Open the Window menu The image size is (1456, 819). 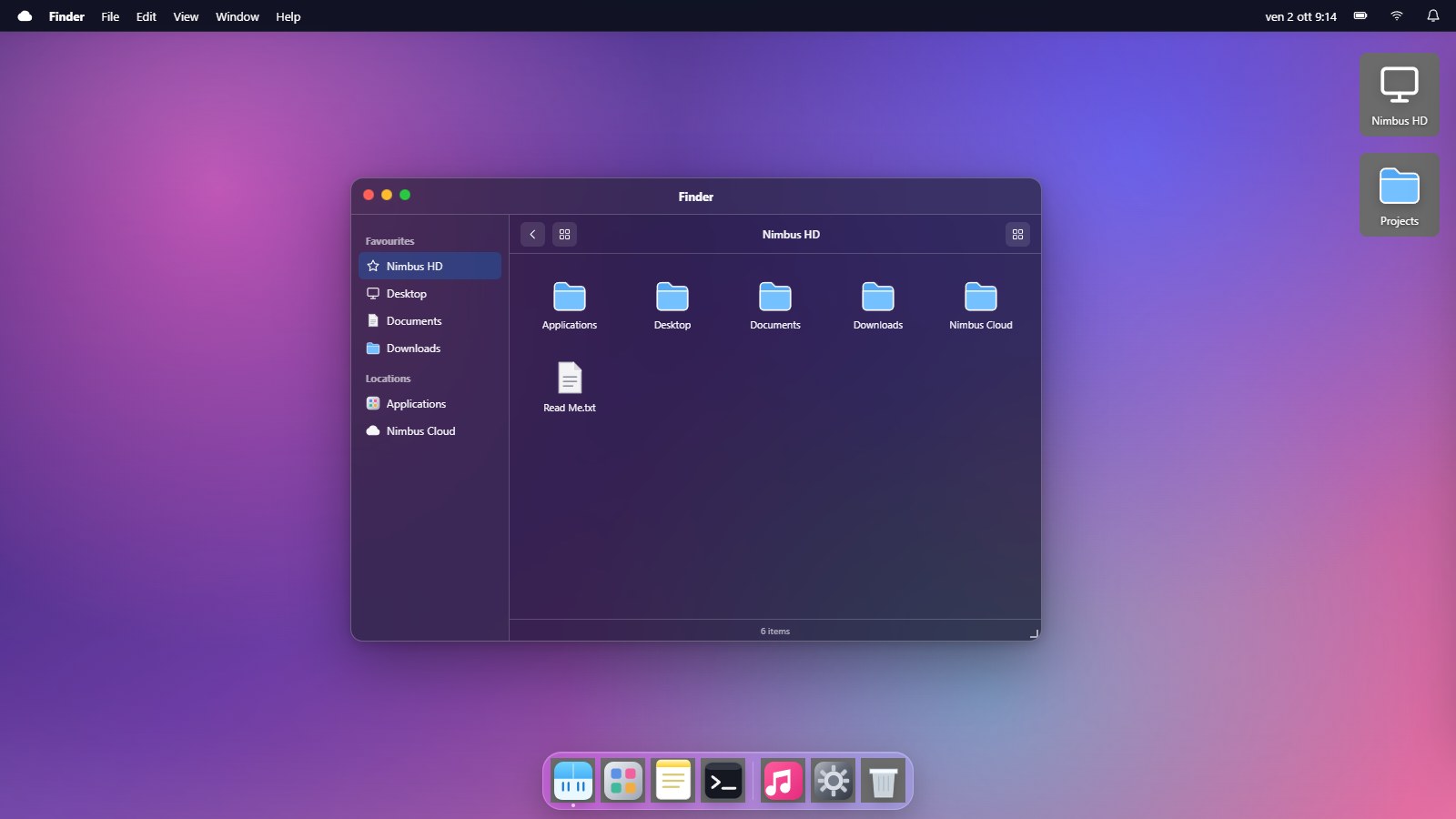(x=238, y=16)
